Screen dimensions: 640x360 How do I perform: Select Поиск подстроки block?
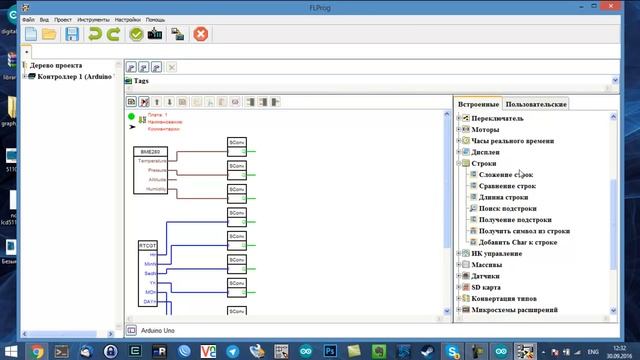(x=507, y=208)
